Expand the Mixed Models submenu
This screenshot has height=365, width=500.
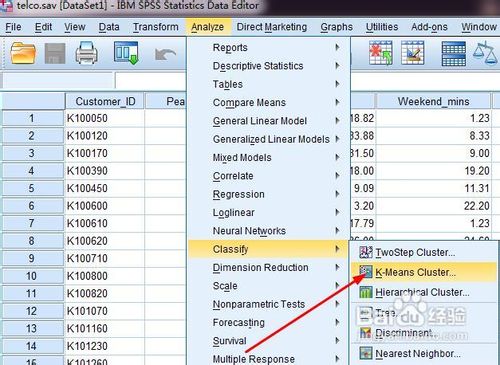pos(269,158)
